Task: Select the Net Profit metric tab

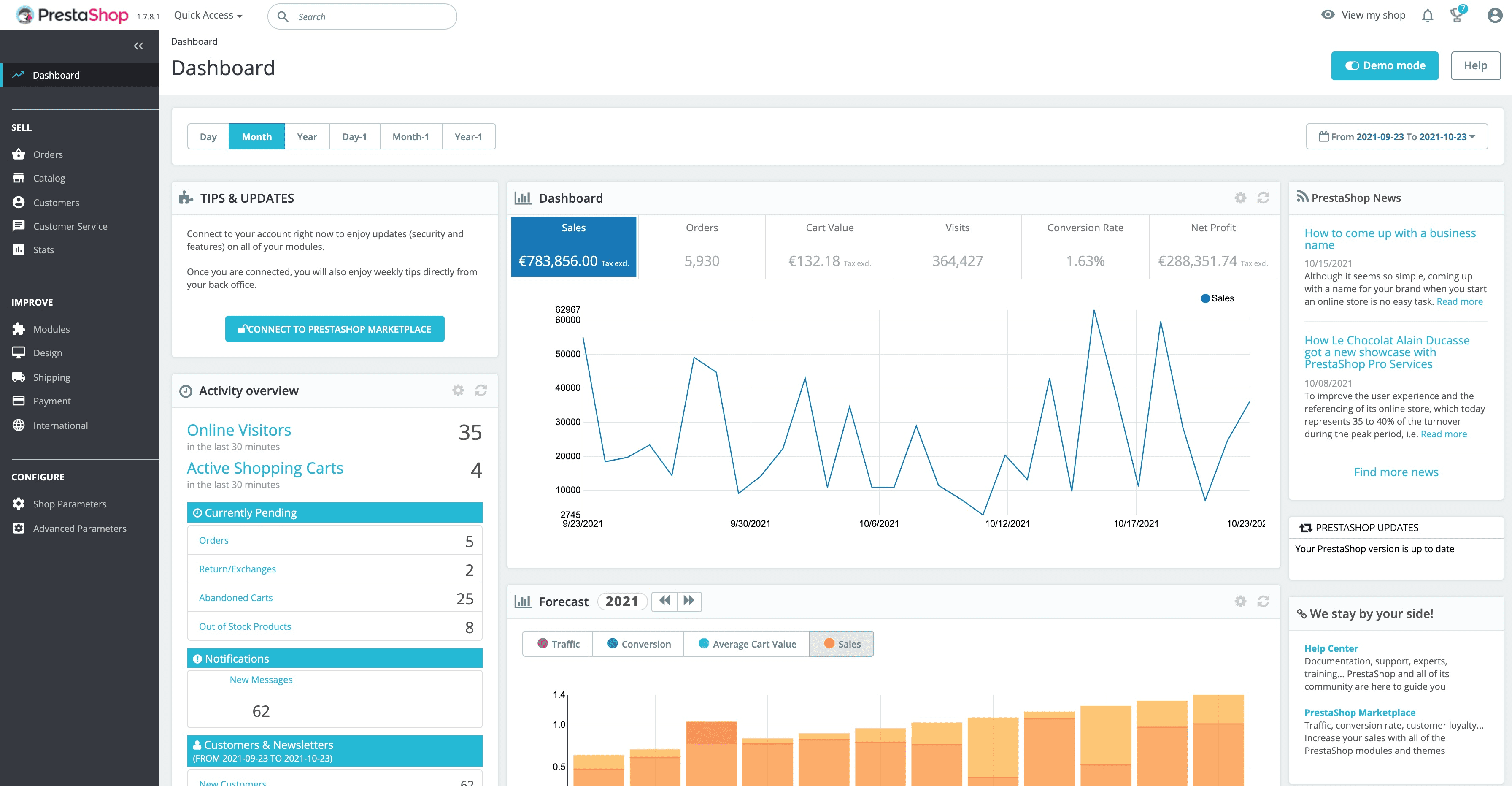Action: point(1212,246)
